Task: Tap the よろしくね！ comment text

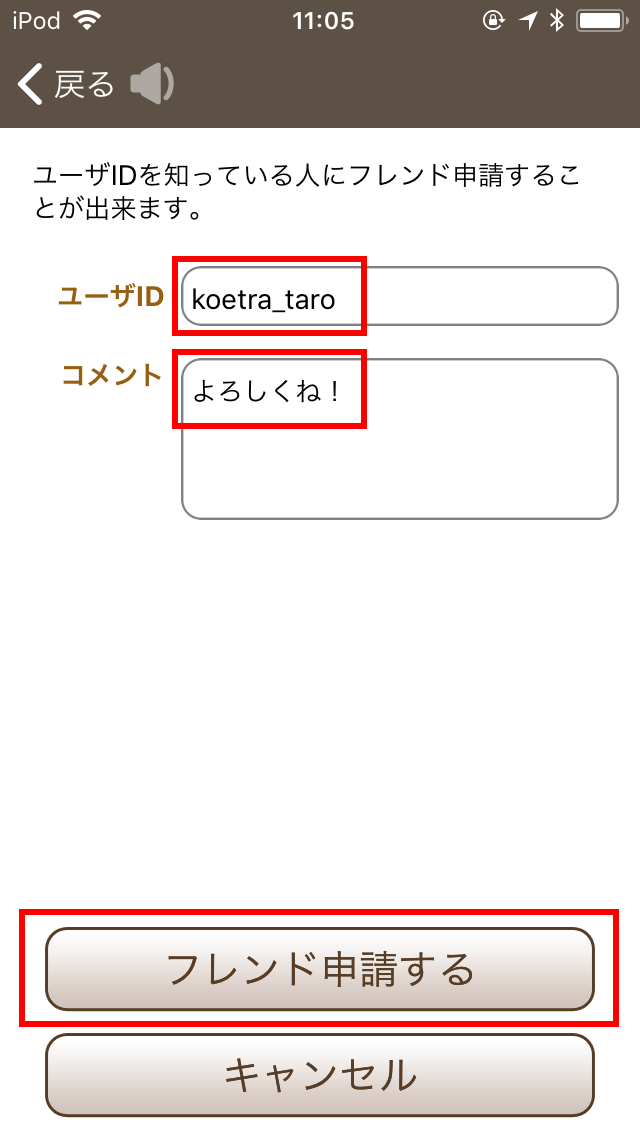Action: click(x=266, y=391)
